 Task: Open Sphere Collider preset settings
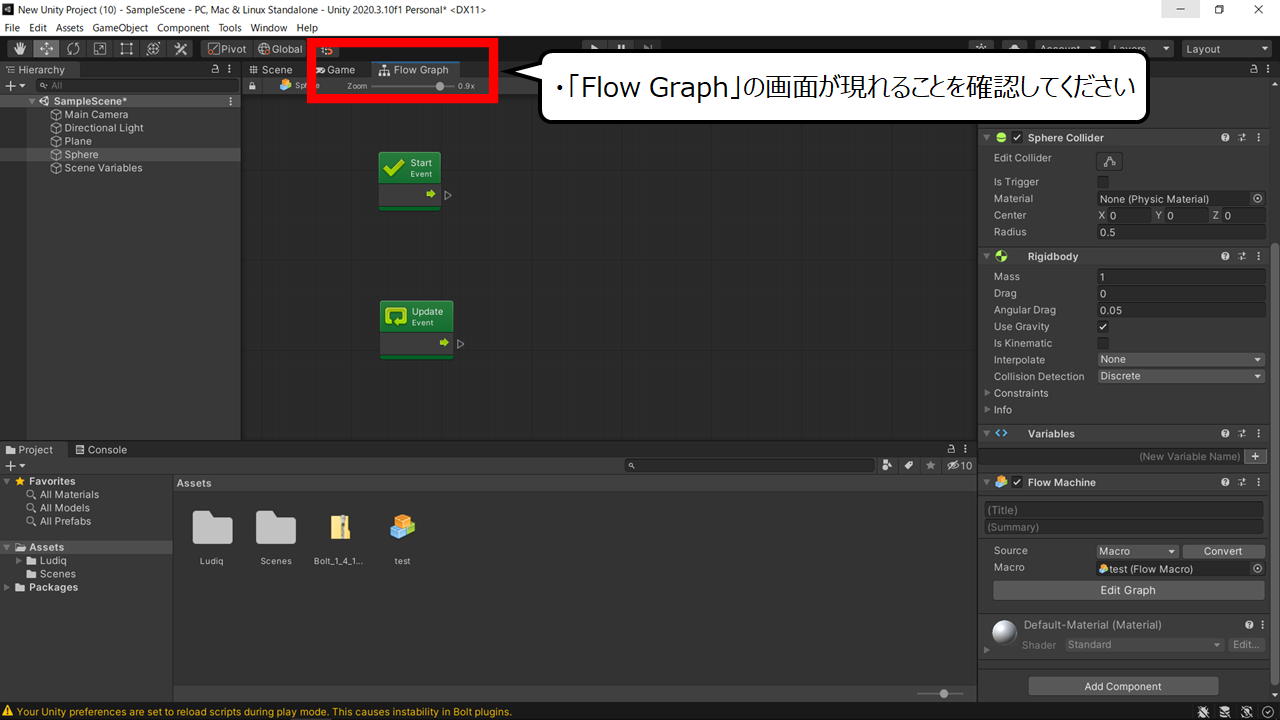(x=1242, y=138)
